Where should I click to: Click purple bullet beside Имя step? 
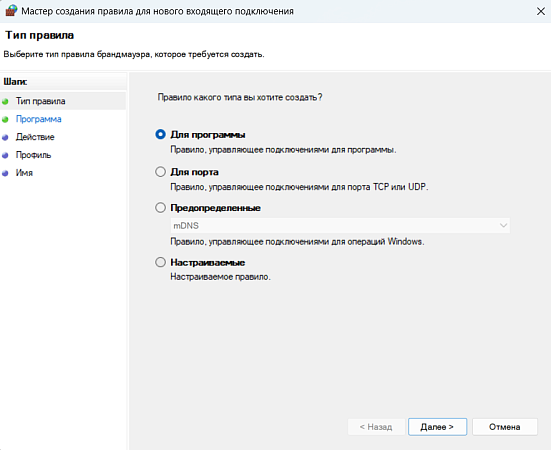(5, 173)
